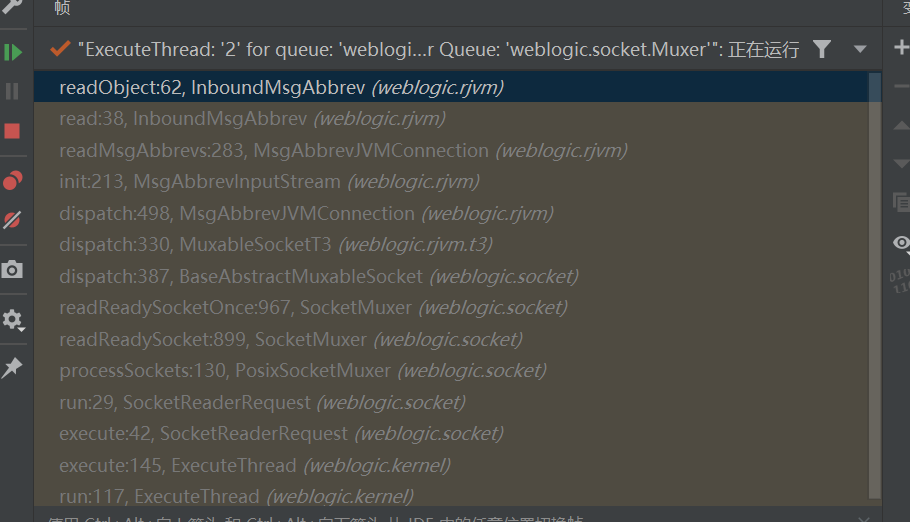Select frame execute:42, SocketReaderRequest
This screenshot has height=522, width=910.
tap(452, 434)
